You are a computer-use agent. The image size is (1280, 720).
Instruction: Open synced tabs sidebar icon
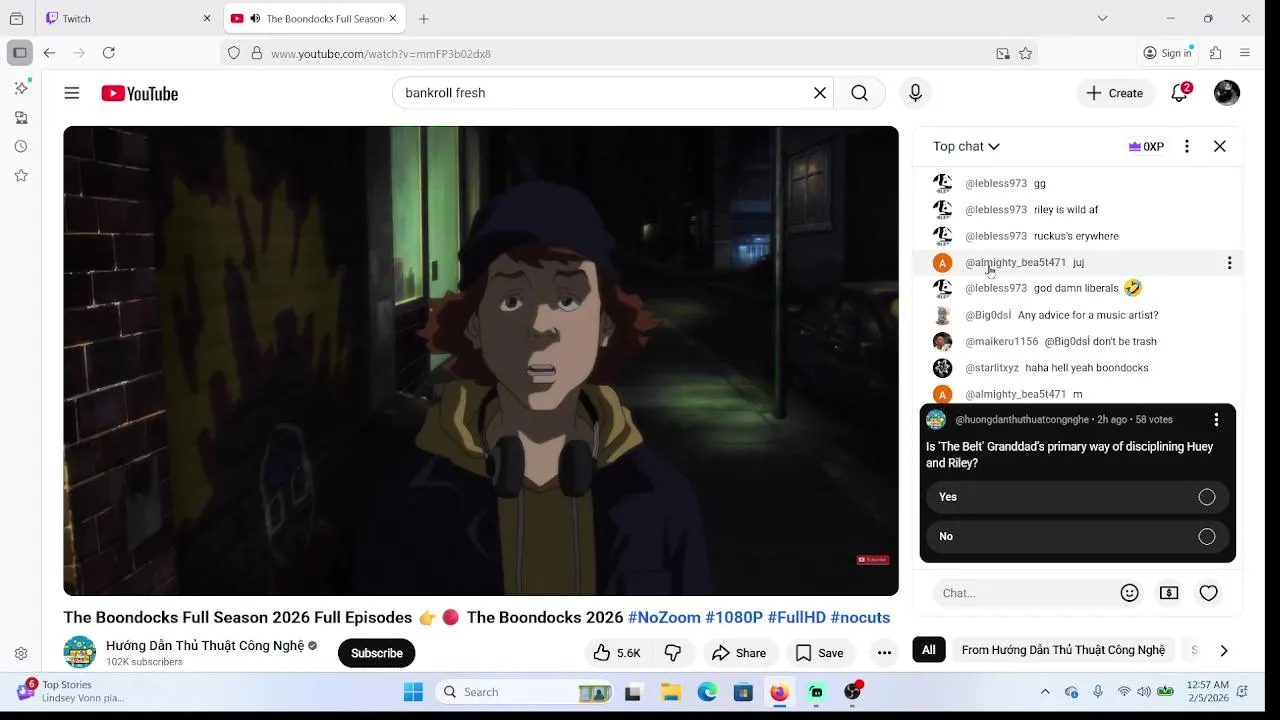[21, 117]
